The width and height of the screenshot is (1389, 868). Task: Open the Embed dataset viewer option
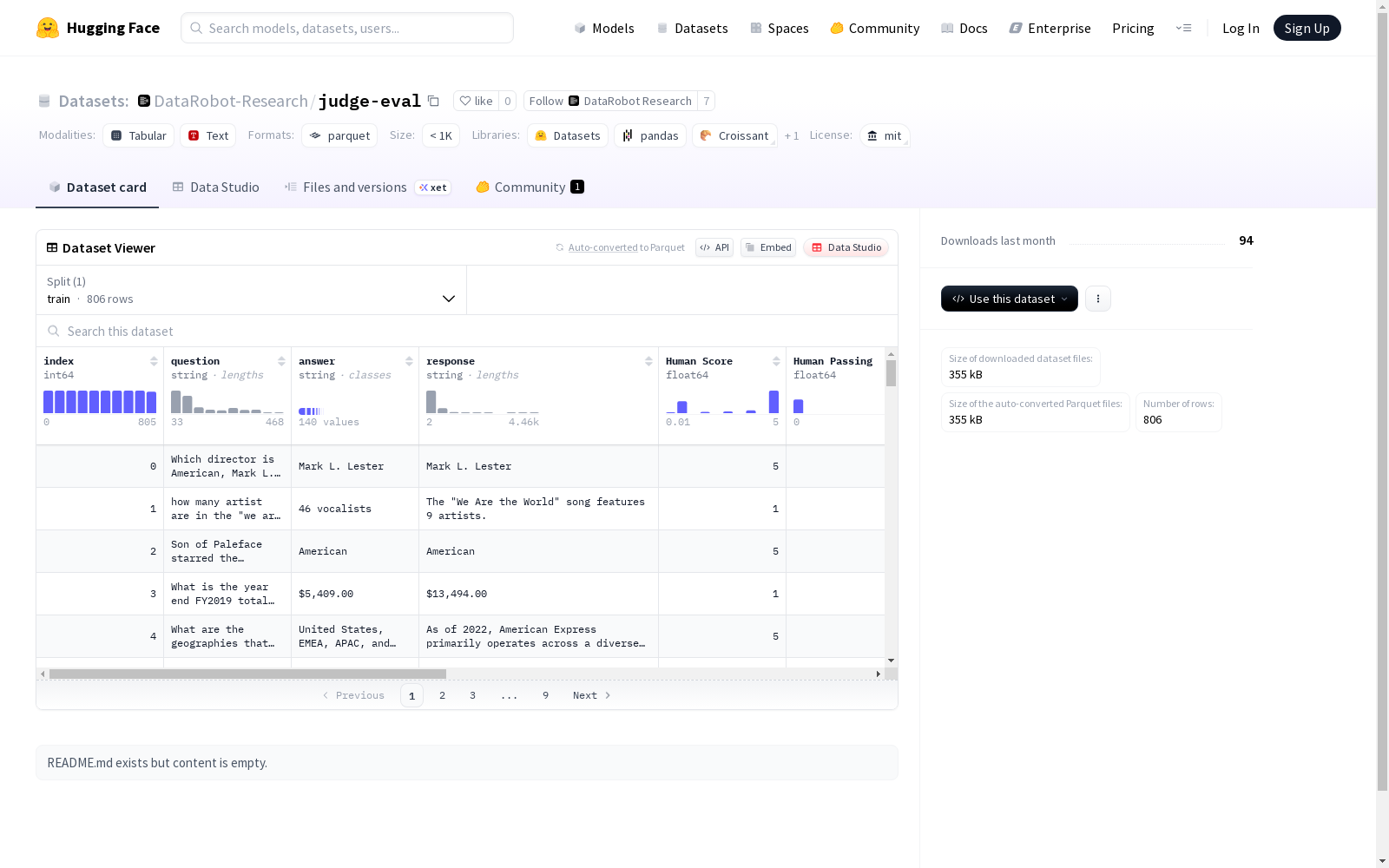coord(768,247)
